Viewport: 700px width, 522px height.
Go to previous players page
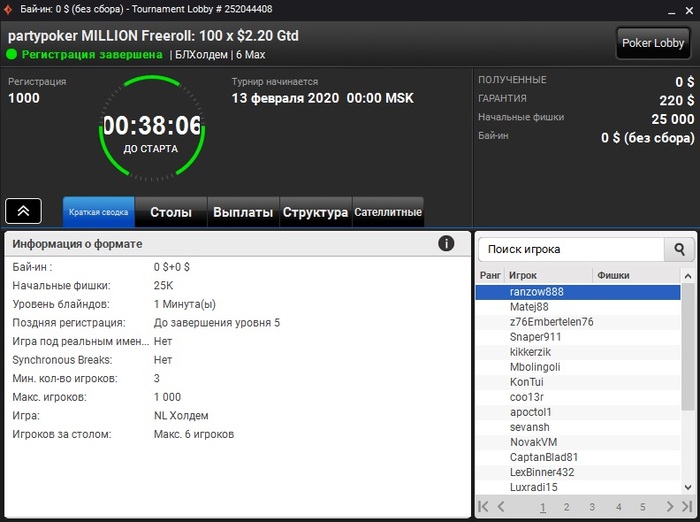[501, 506]
